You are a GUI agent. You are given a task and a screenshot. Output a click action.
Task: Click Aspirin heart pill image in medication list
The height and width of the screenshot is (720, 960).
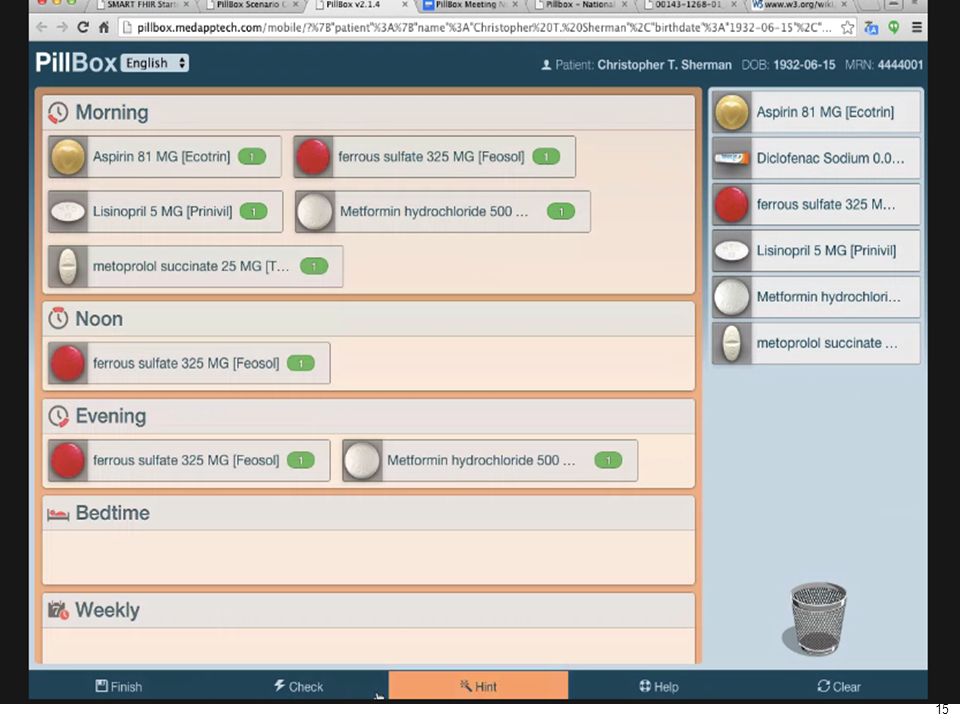732,112
